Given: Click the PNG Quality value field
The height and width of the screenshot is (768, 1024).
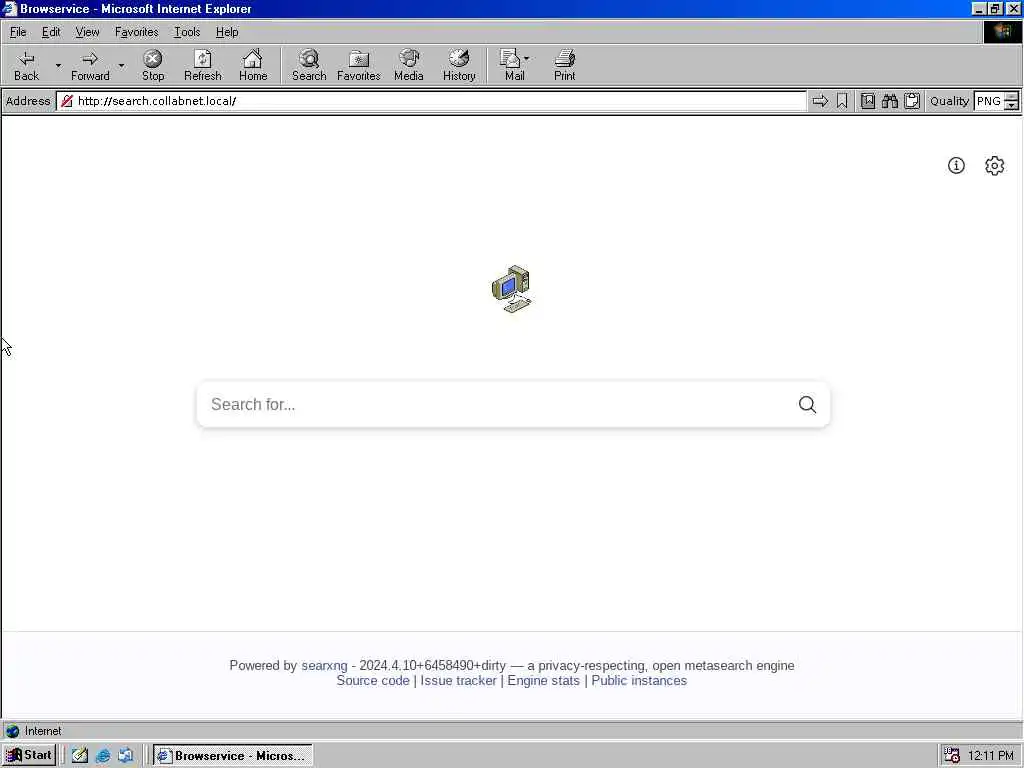Looking at the screenshot, I should pos(989,101).
